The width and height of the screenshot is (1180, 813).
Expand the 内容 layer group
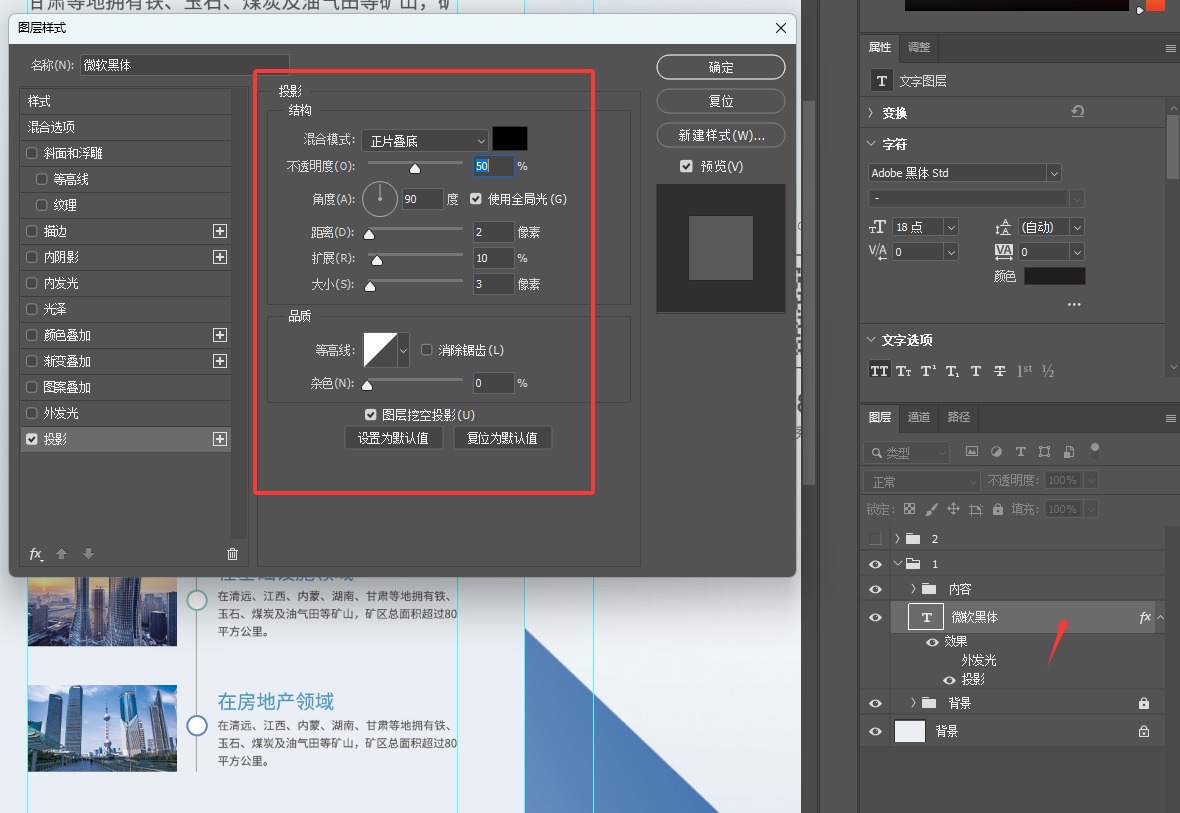pos(913,589)
